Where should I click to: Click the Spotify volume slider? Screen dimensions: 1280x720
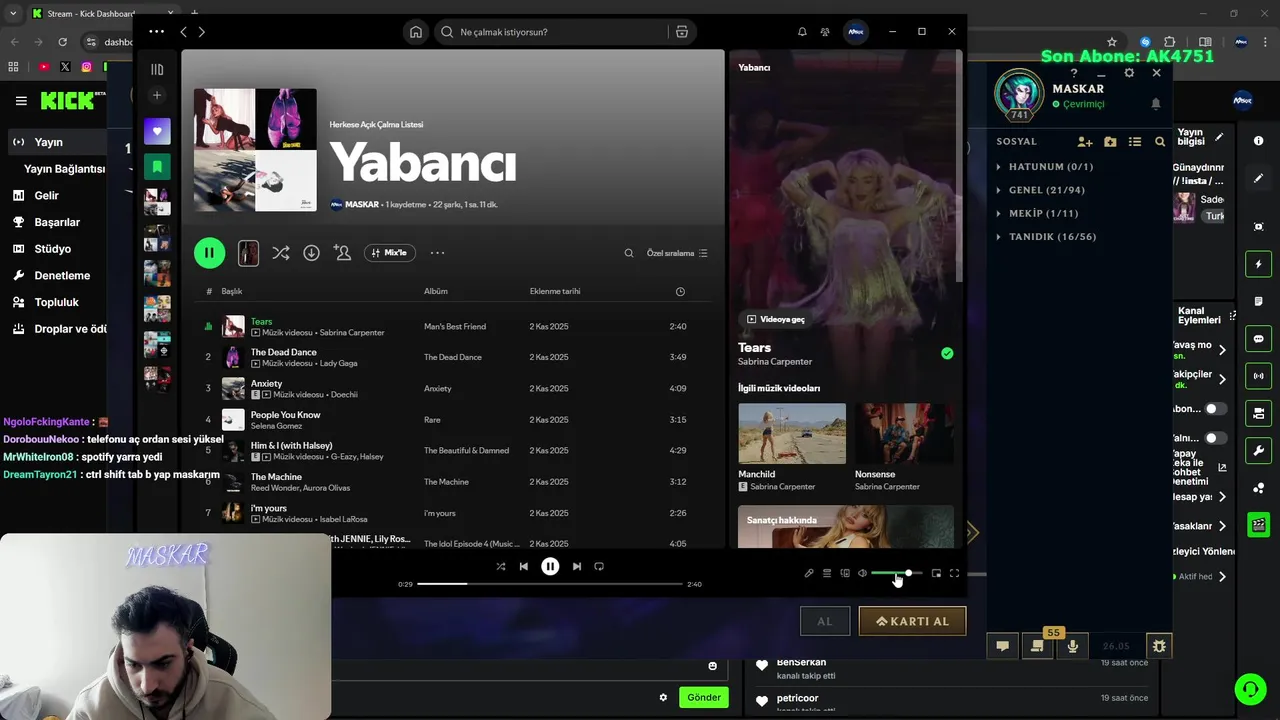pyautogui.click(x=896, y=573)
